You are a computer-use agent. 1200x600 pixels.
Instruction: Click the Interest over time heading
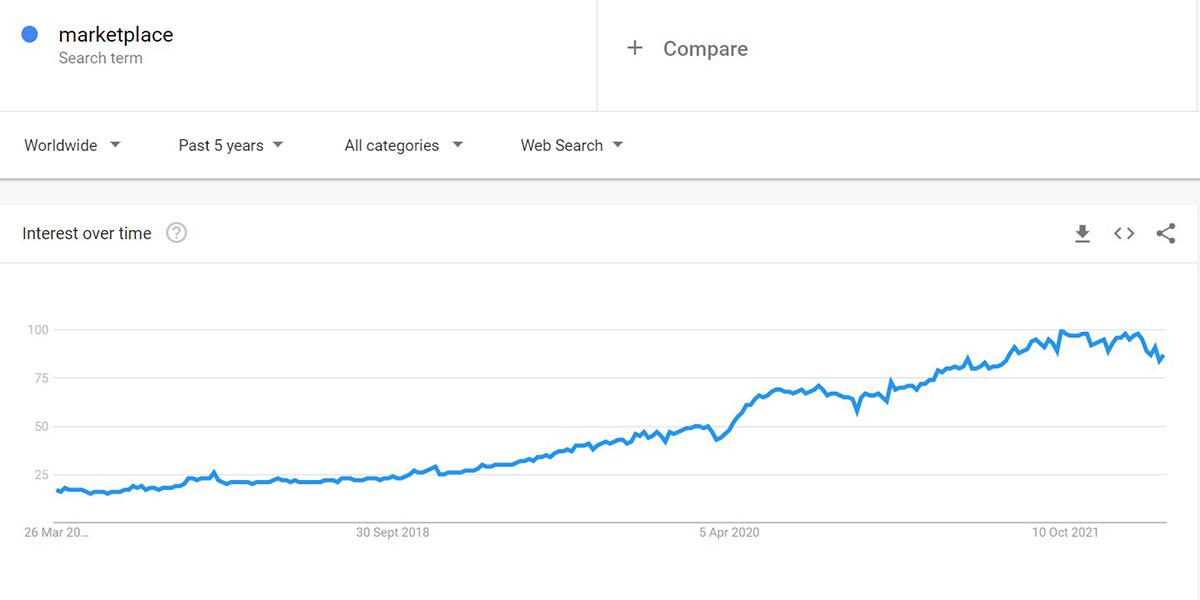87,233
